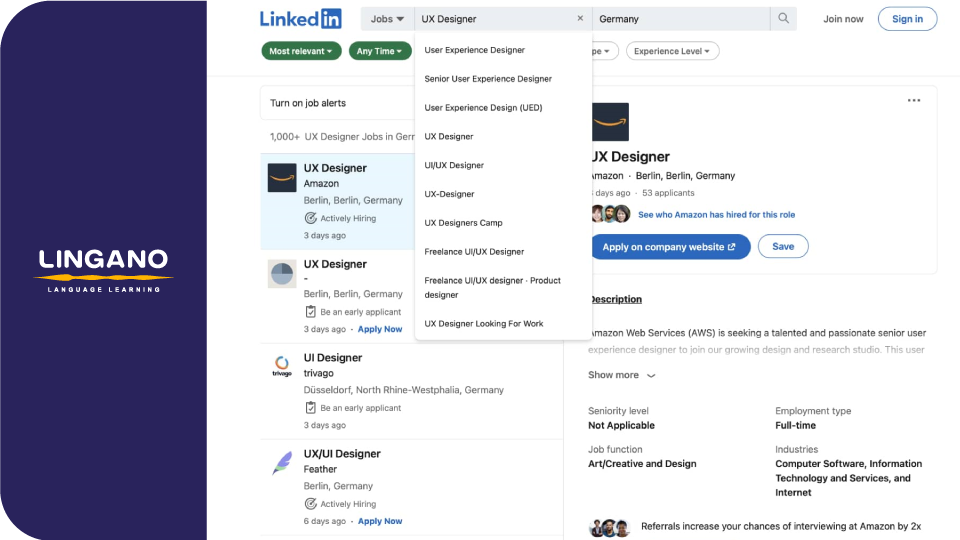
Task: Open See who Amazon has hired link
Action: (716, 214)
